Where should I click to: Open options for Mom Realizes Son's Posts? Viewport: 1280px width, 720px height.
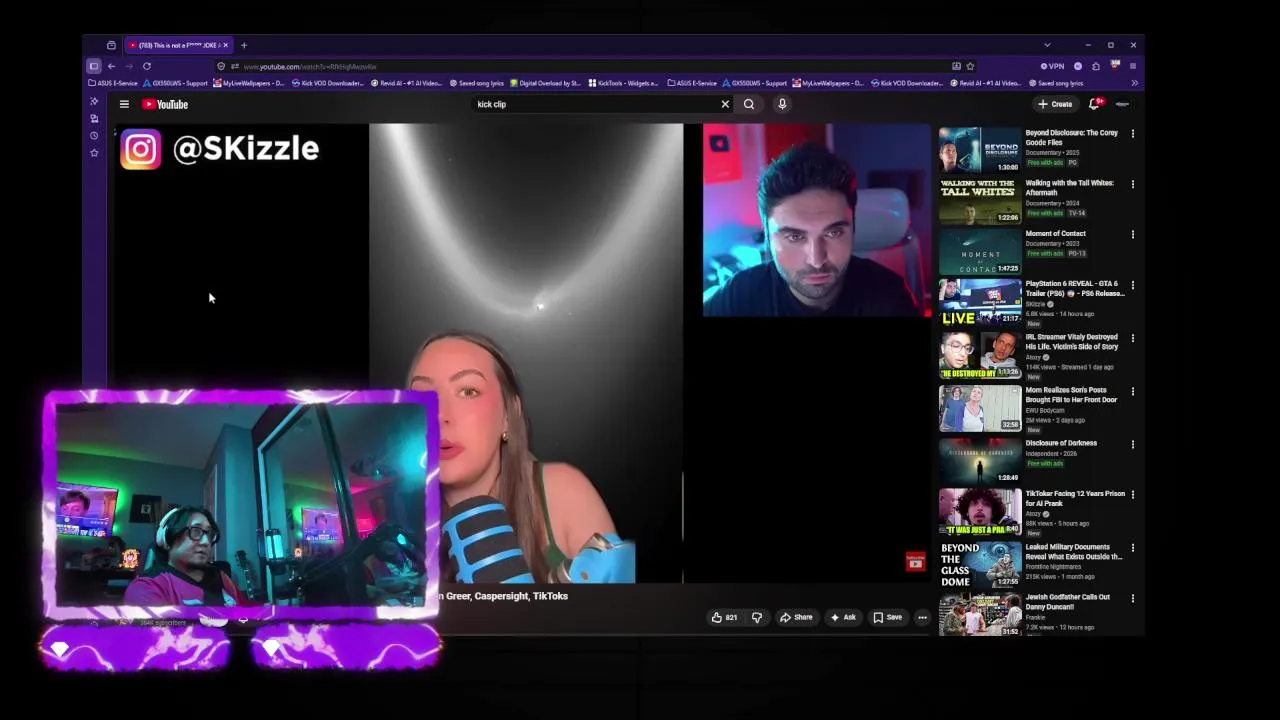[x=1133, y=391]
